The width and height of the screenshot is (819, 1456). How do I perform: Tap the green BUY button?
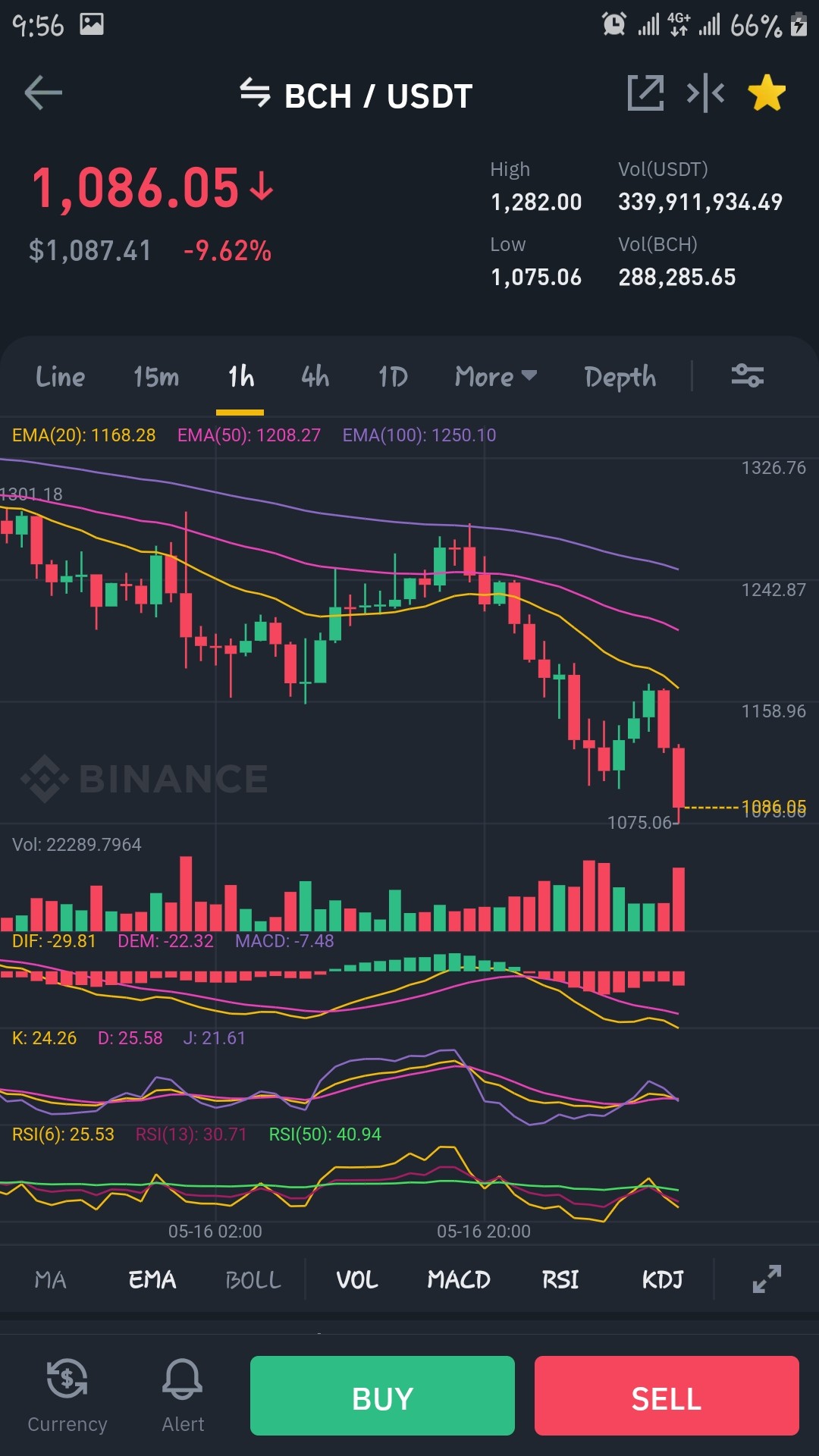coord(382,1395)
